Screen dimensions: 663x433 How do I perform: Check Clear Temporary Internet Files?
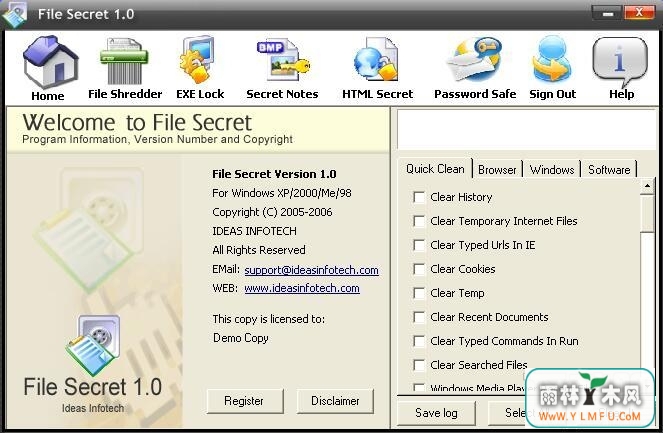point(419,221)
